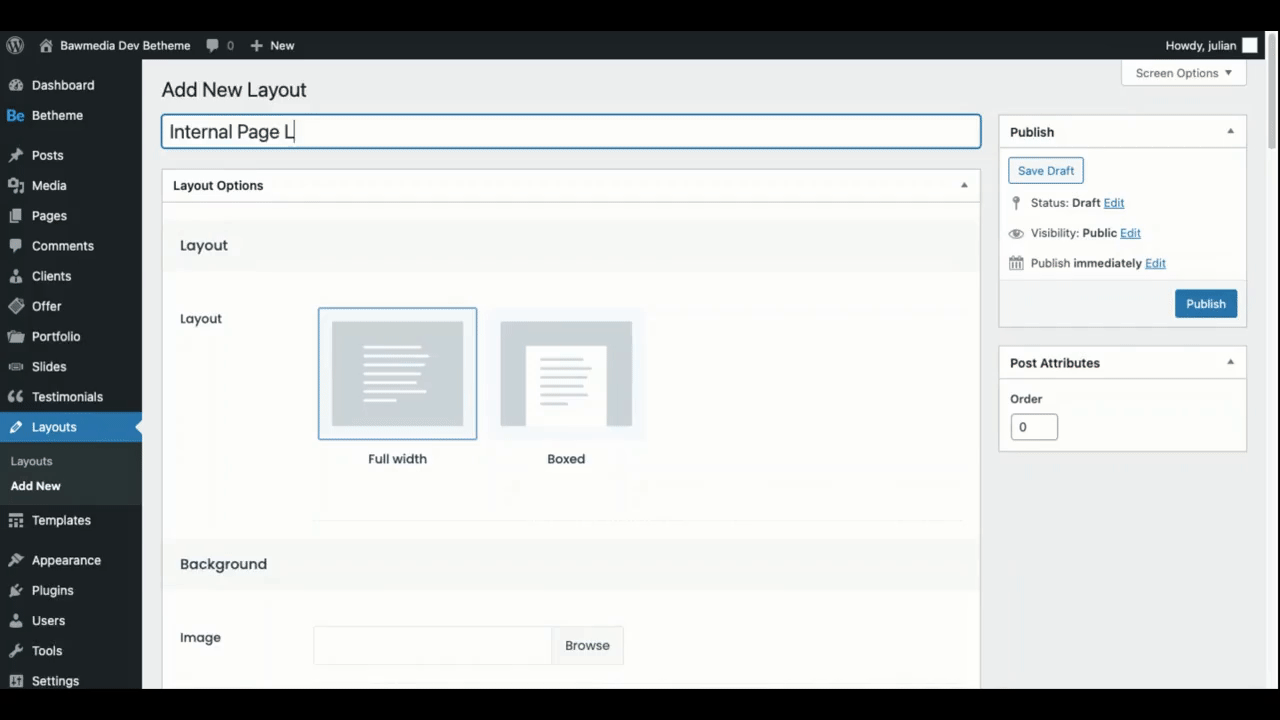Open the Layouts submenu link
The image size is (1280, 720).
(x=31, y=461)
